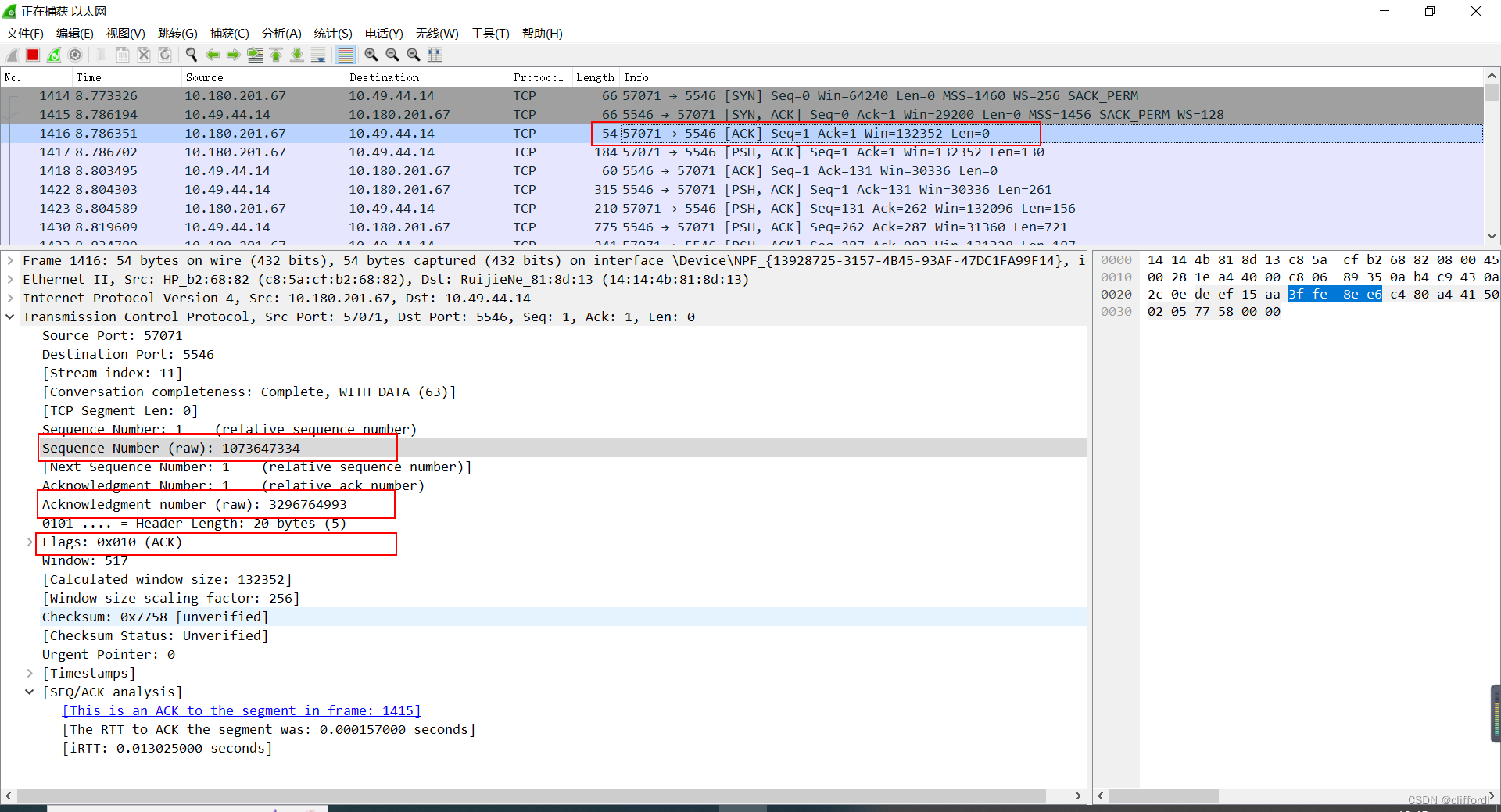Image resolution: width=1501 pixels, height=812 pixels.
Task: Sort packets by Info column header
Action: point(1051,77)
